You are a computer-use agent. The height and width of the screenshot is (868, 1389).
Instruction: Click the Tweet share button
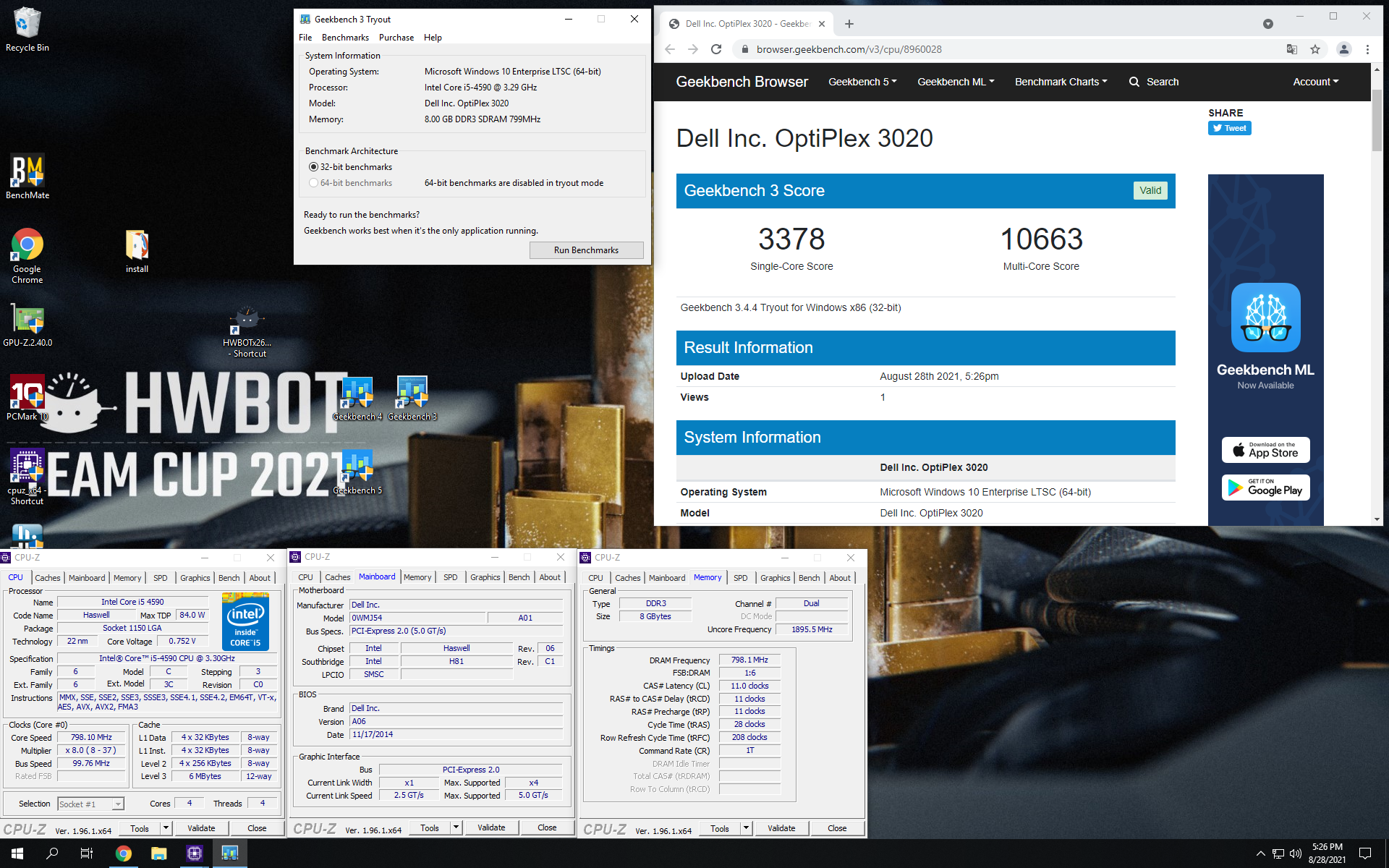pyautogui.click(x=1229, y=128)
